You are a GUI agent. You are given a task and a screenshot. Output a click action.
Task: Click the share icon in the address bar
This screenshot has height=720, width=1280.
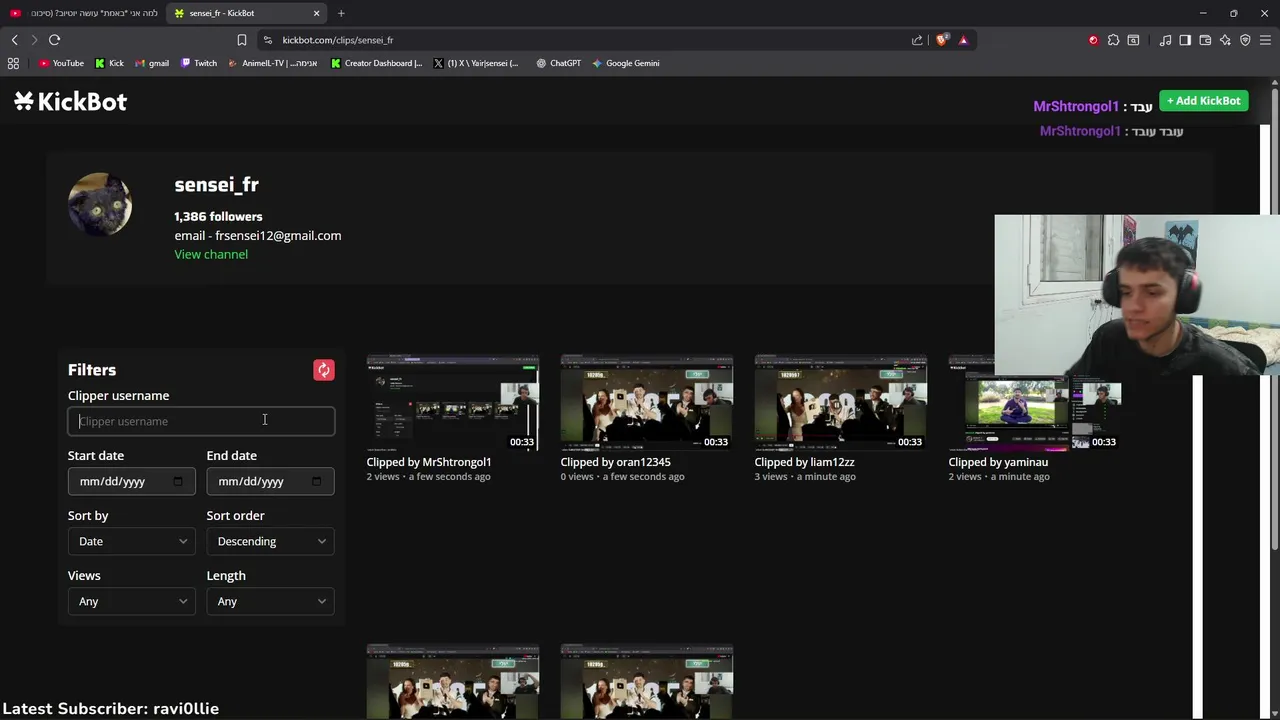point(917,40)
